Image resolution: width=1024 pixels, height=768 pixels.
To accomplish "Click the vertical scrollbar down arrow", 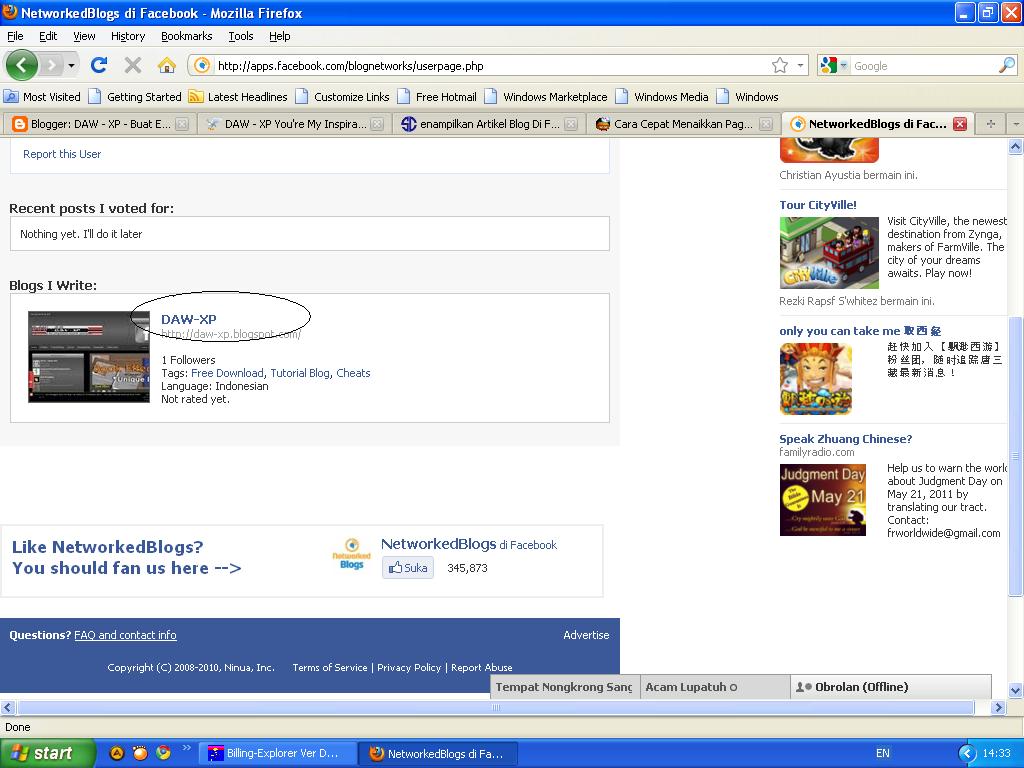I will pyautogui.click(x=1016, y=690).
